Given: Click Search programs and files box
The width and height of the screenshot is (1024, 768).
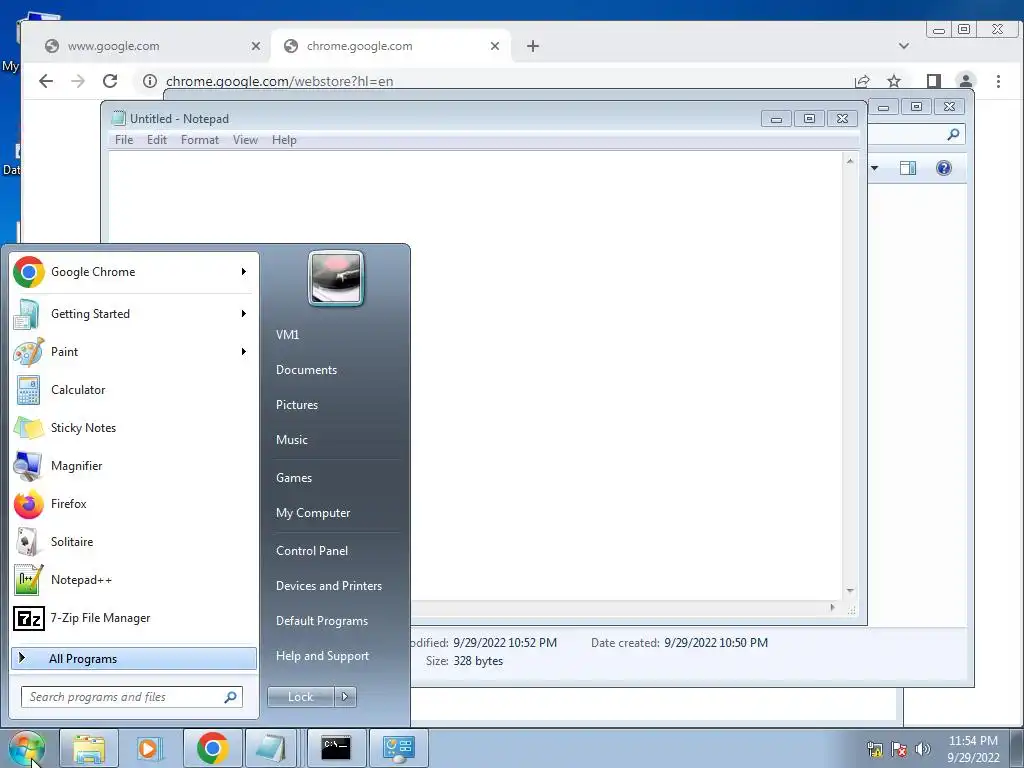Looking at the screenshot, I should pos(132,697).
